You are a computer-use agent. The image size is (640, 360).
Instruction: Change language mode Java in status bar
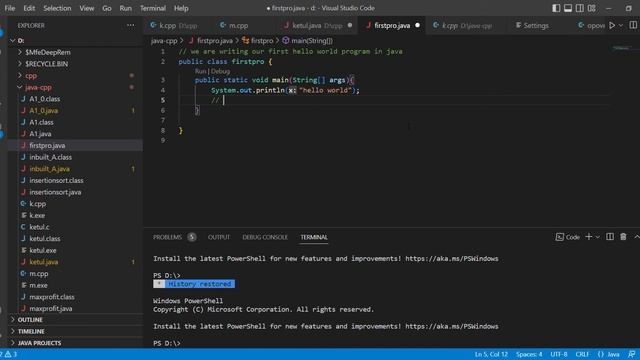pyautogui.click(x=613, y=354)
